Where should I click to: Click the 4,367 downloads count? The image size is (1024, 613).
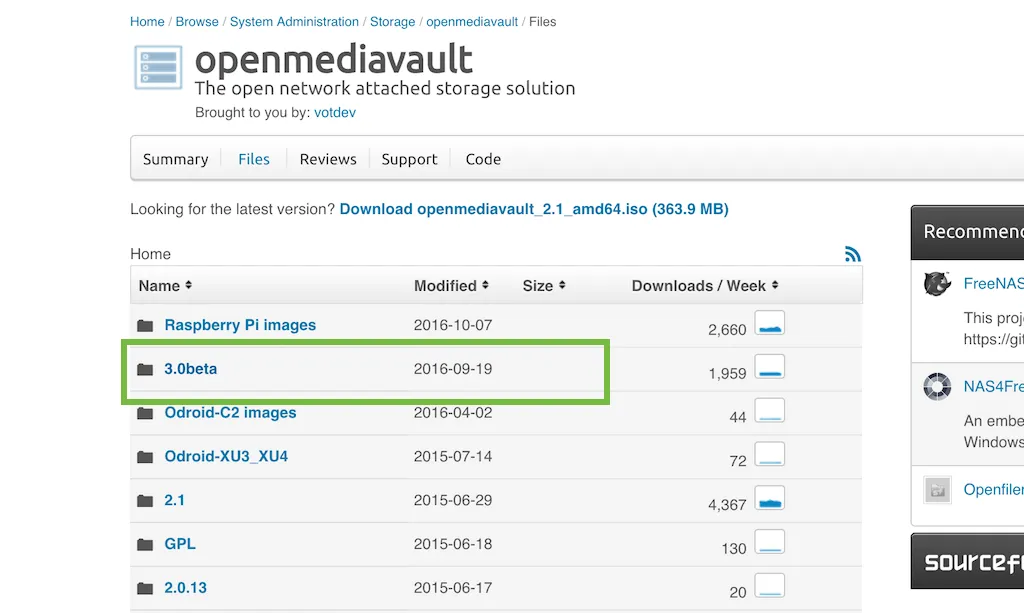click(x=727, y=505)
